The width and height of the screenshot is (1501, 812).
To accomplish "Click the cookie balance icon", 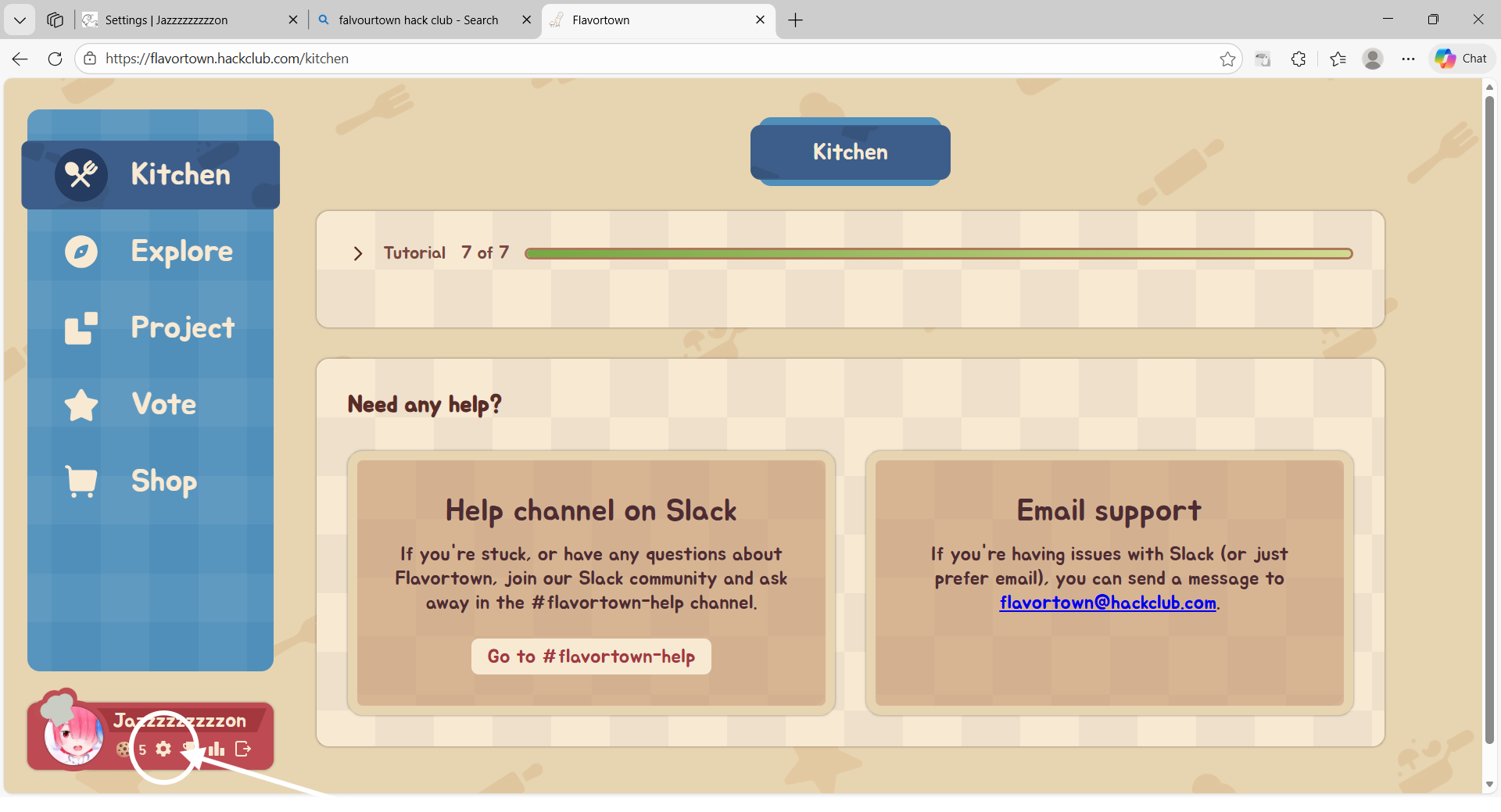I will 124,749.
